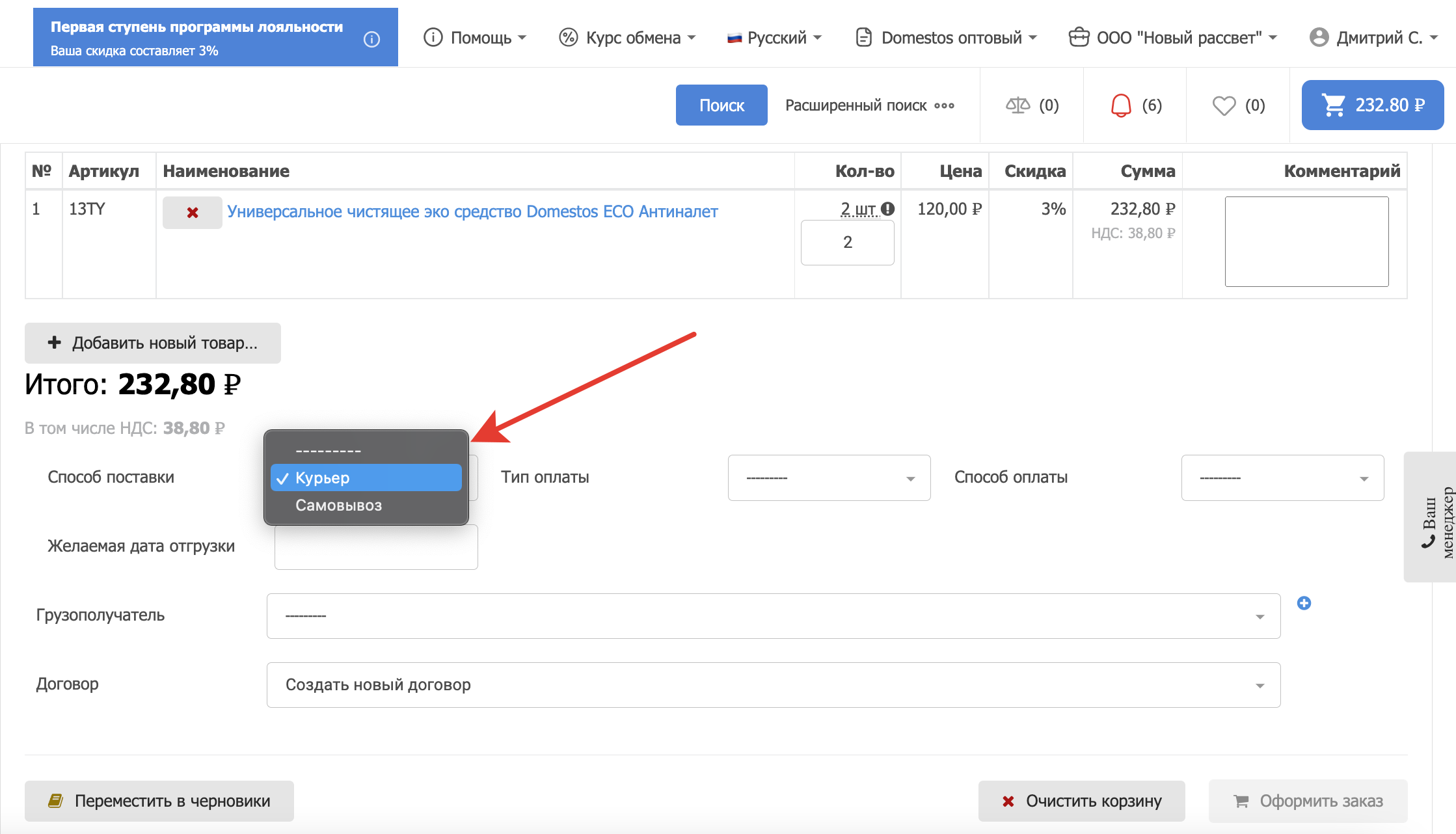Expand Тип оплаты dropdown
Screen dimensions: 1456x834
pos(829,478)
